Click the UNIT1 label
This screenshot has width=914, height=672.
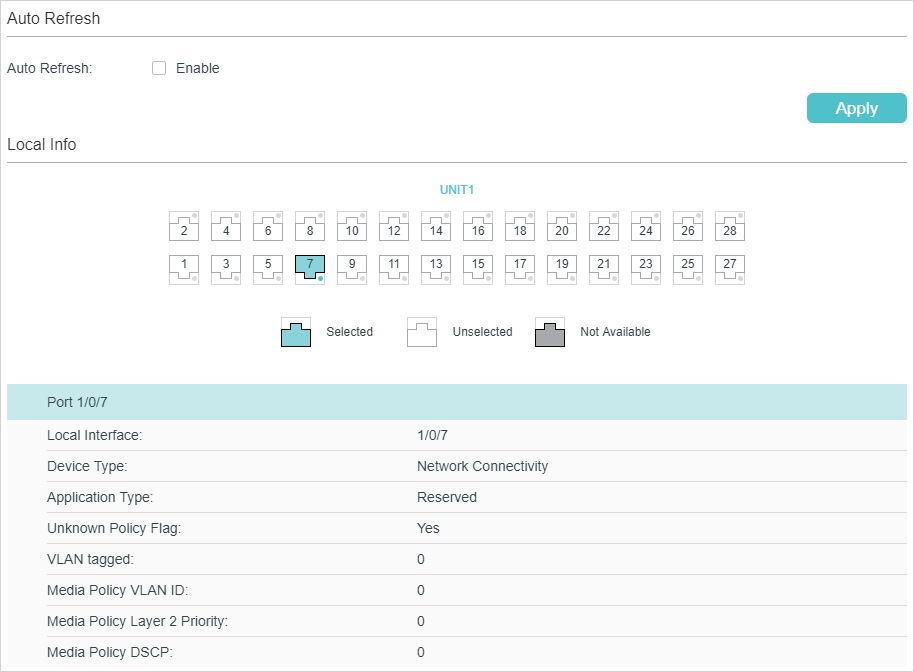click(457, 189)
